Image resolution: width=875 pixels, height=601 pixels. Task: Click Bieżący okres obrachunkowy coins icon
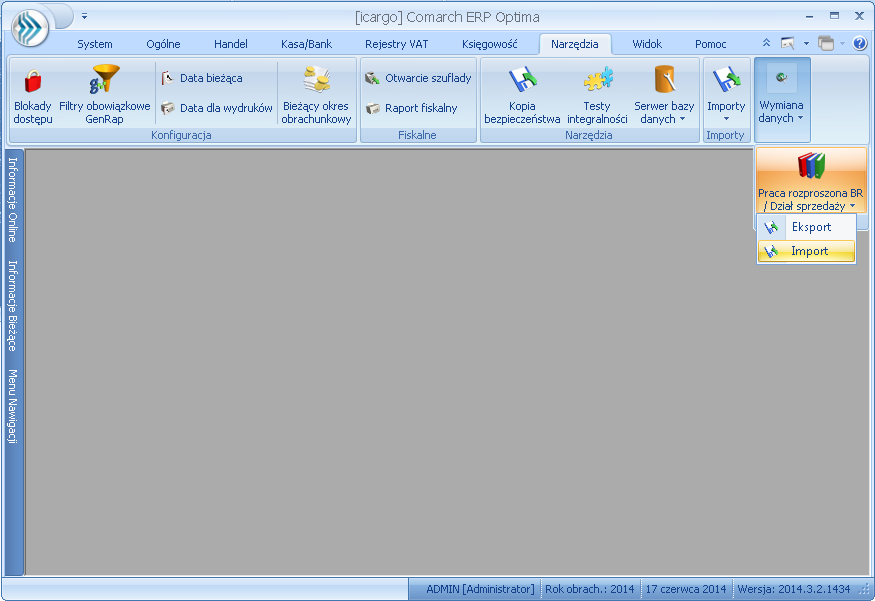tap(316, 80)
